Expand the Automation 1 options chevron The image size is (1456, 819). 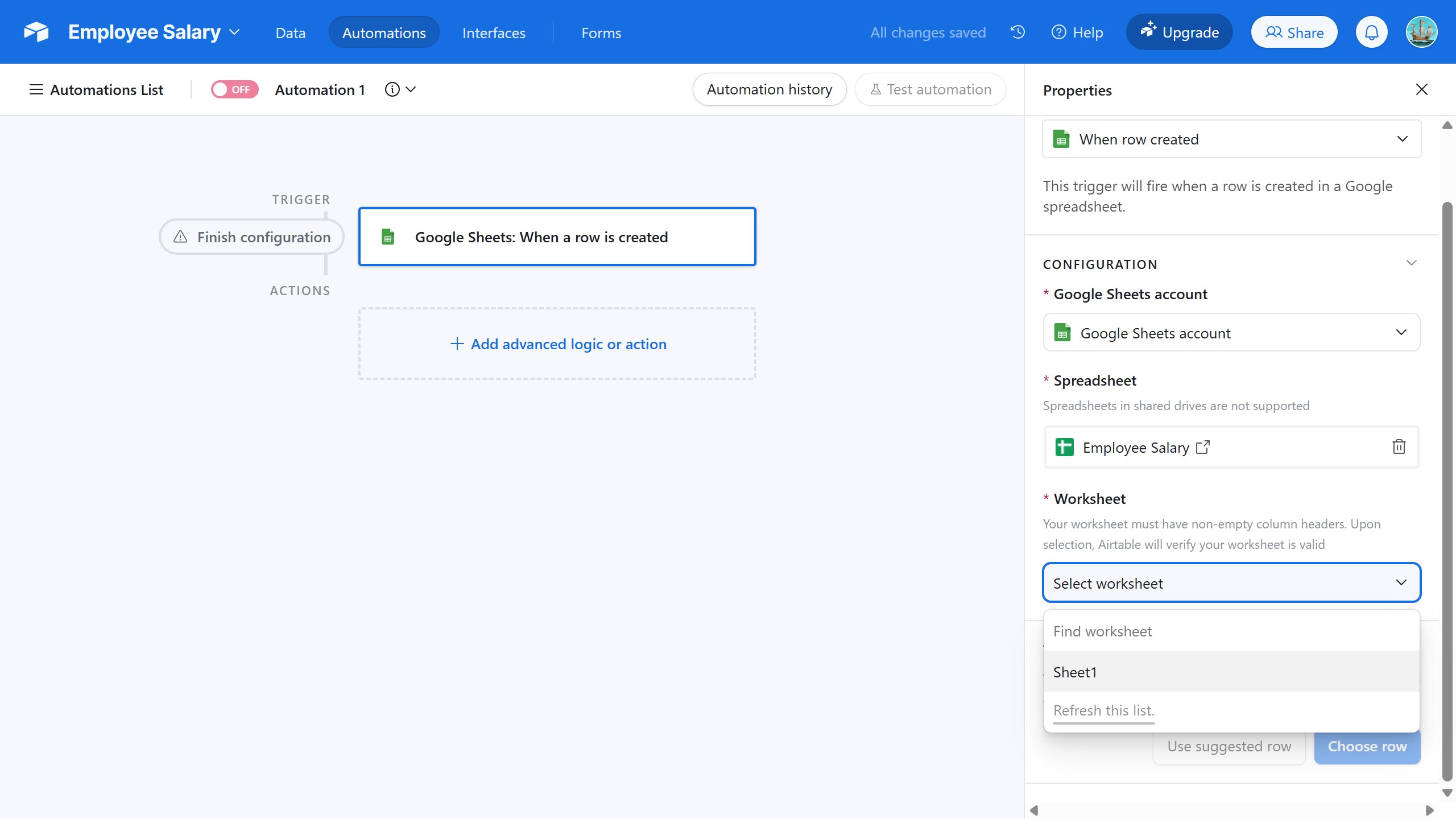411,89
